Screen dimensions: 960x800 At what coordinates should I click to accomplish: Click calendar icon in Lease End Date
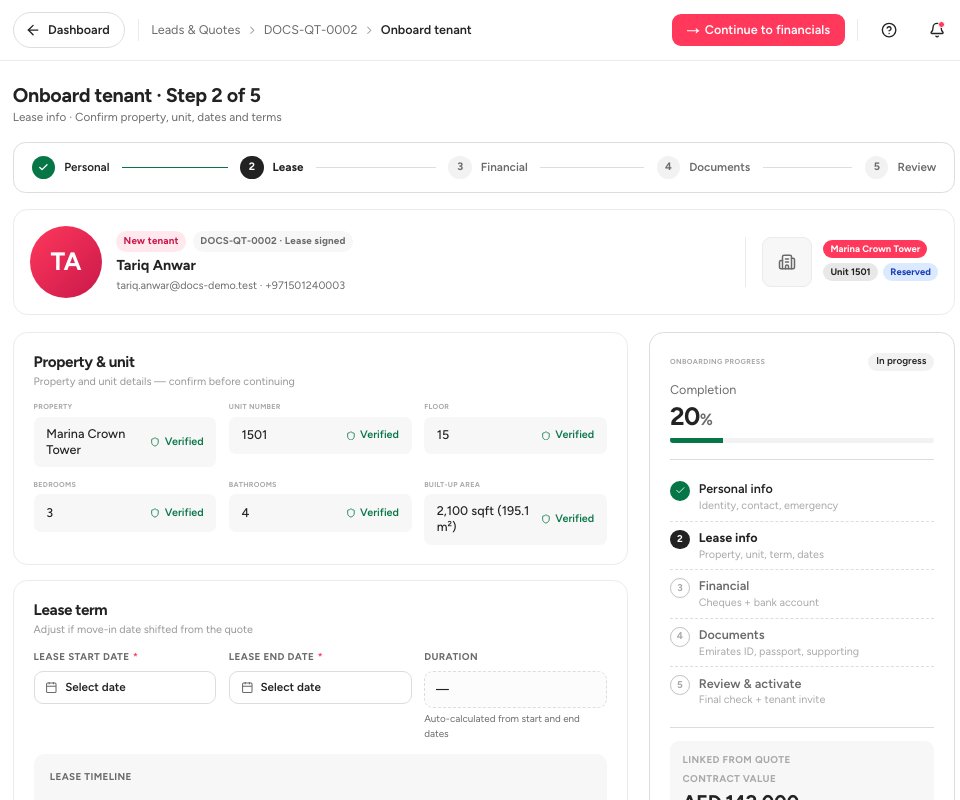[x=247, y=687]
